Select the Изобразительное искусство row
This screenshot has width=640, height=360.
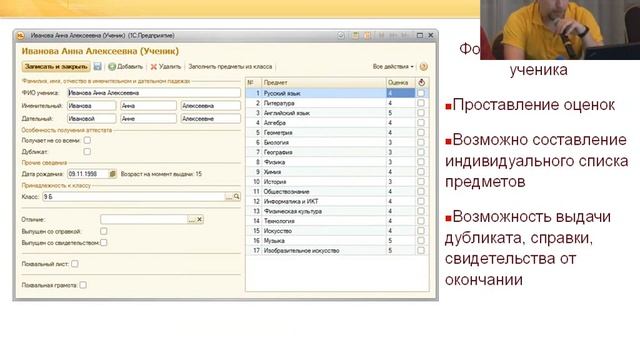pos(337,250)
